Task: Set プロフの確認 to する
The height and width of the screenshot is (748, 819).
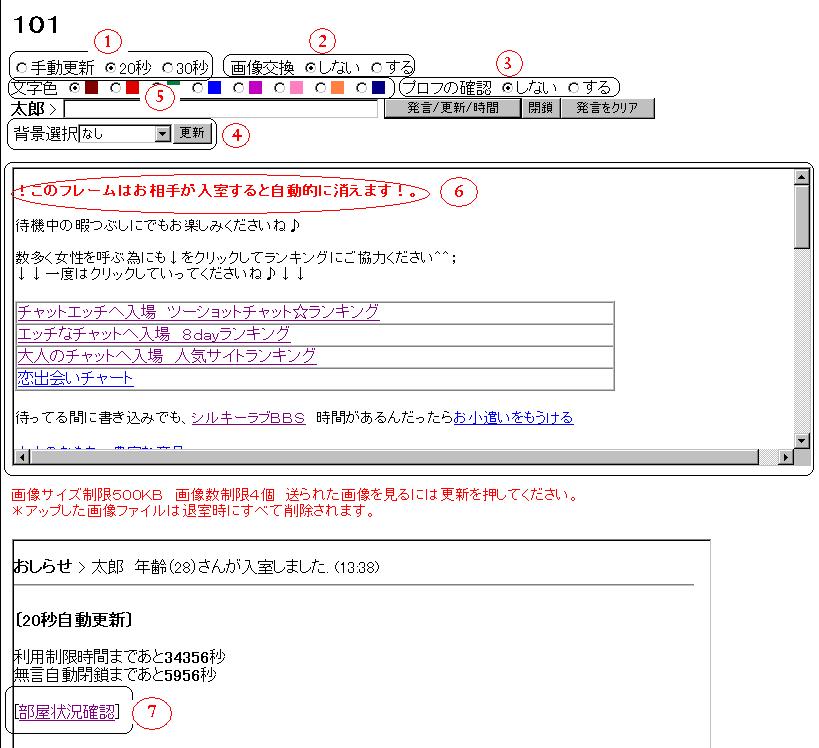Action: [573, 88]
